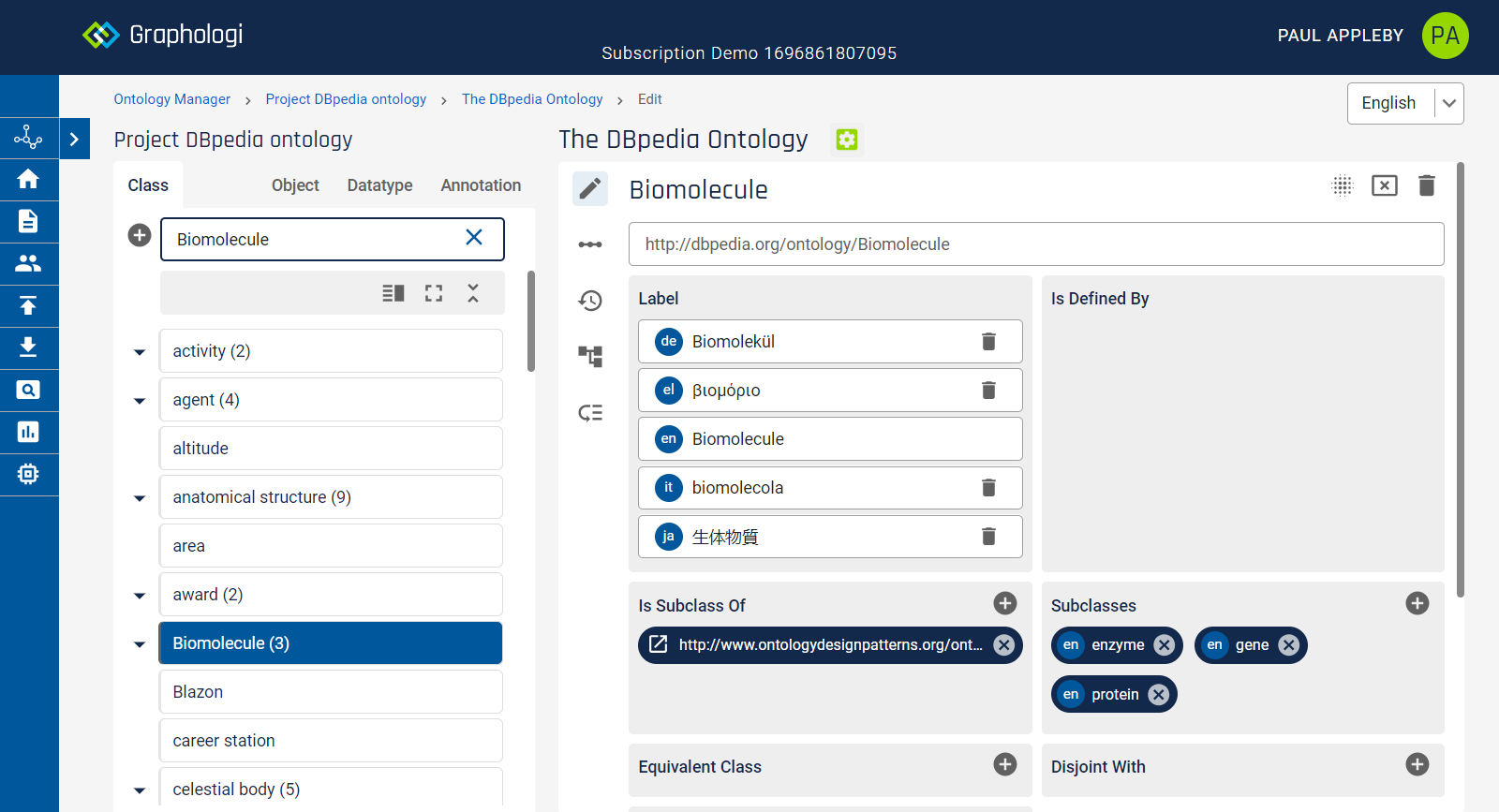This screenshot has height=812, width=1499.
Task: Open the English language dropdown
Action: [x=1405, y=103]
